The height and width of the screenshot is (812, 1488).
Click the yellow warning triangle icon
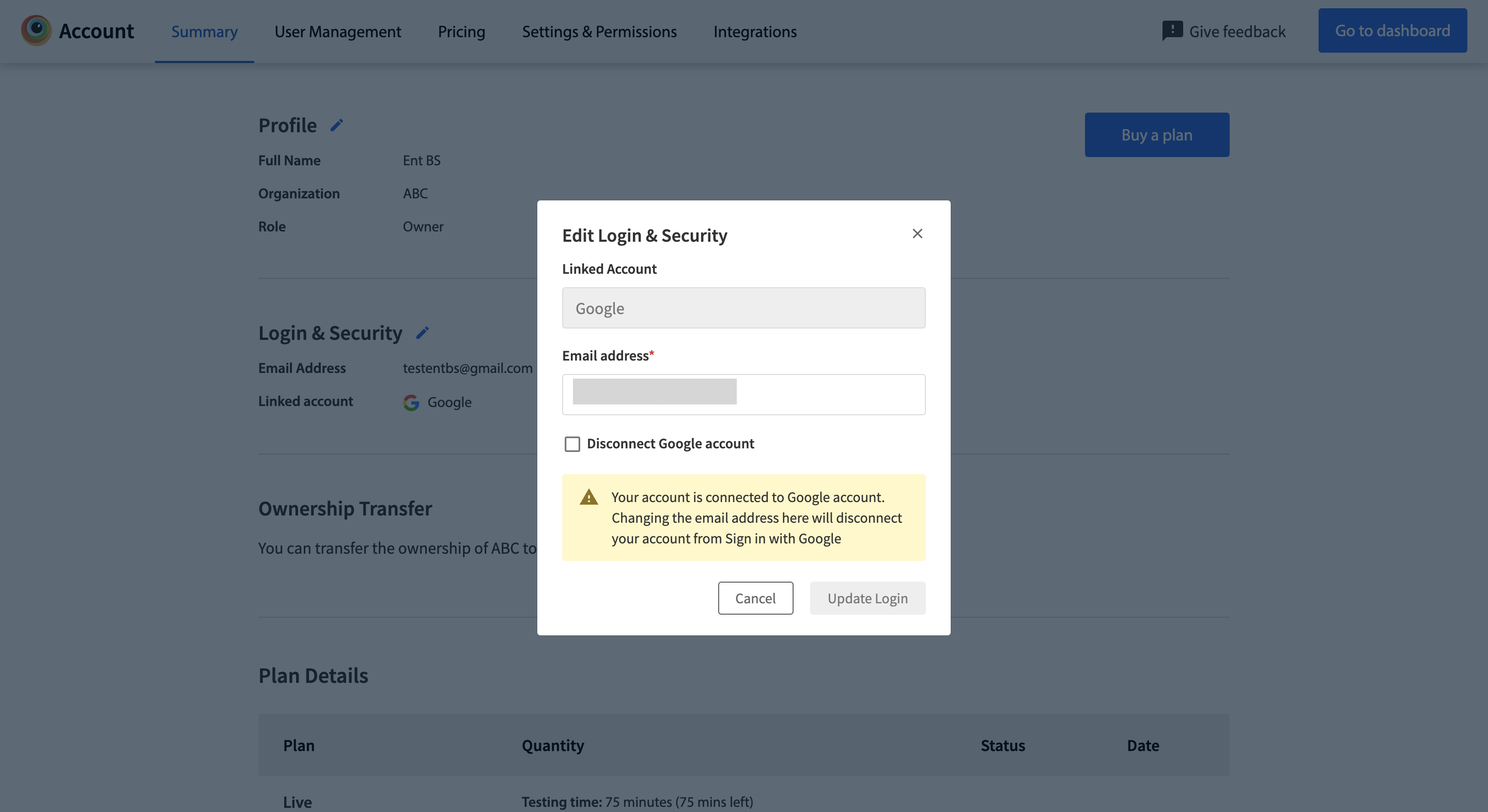click(x=588, y=497)
